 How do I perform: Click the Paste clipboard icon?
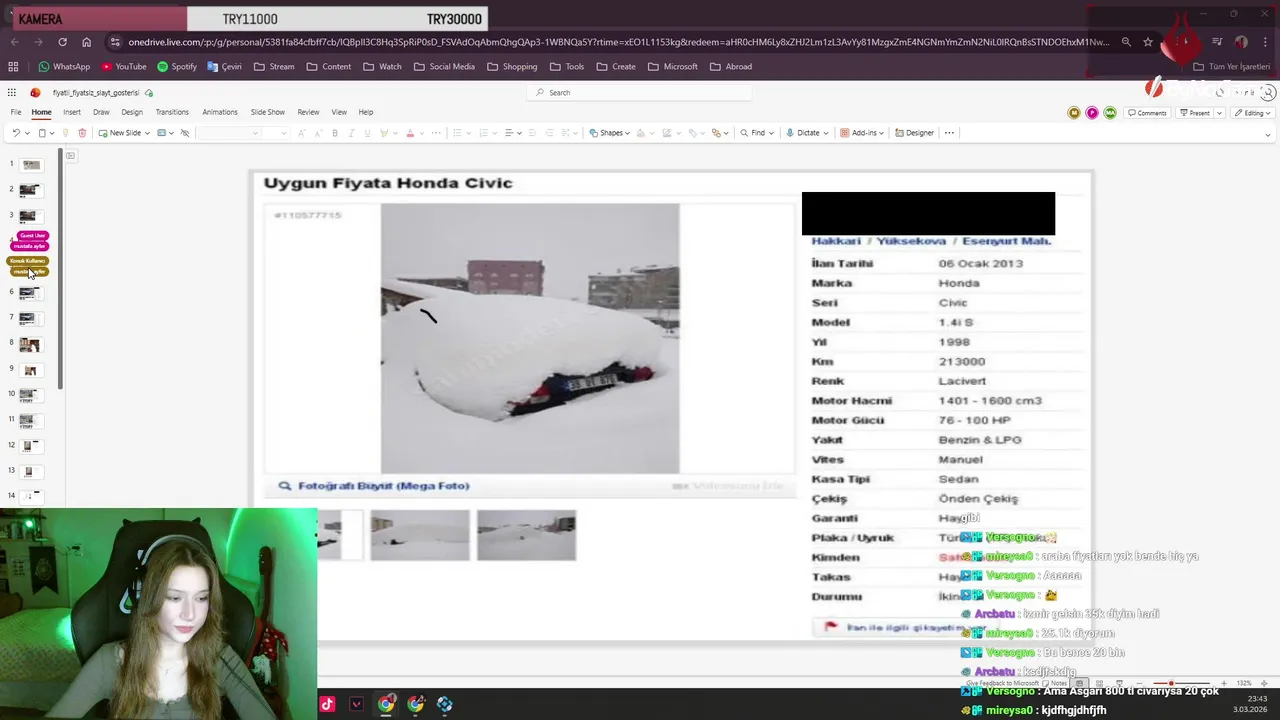42,133
